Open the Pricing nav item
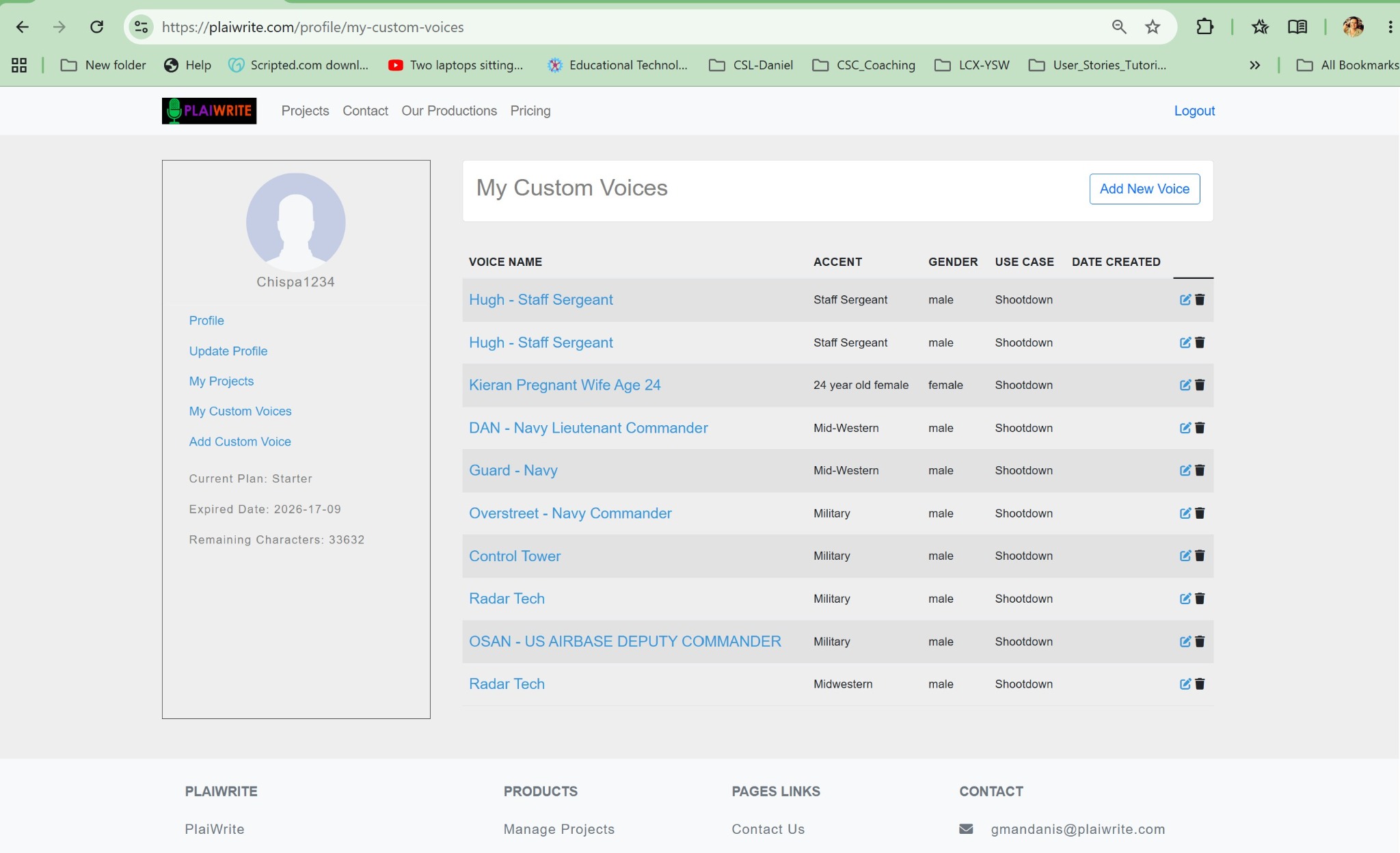 530,111
